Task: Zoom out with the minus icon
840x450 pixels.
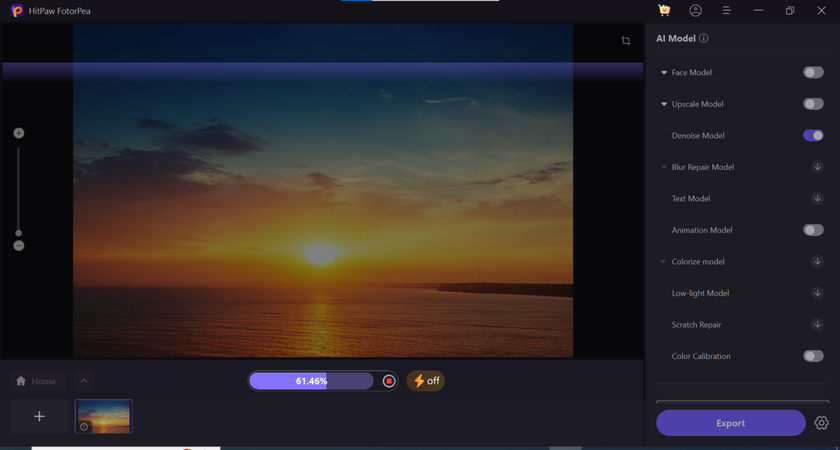Action: (19, 246)
